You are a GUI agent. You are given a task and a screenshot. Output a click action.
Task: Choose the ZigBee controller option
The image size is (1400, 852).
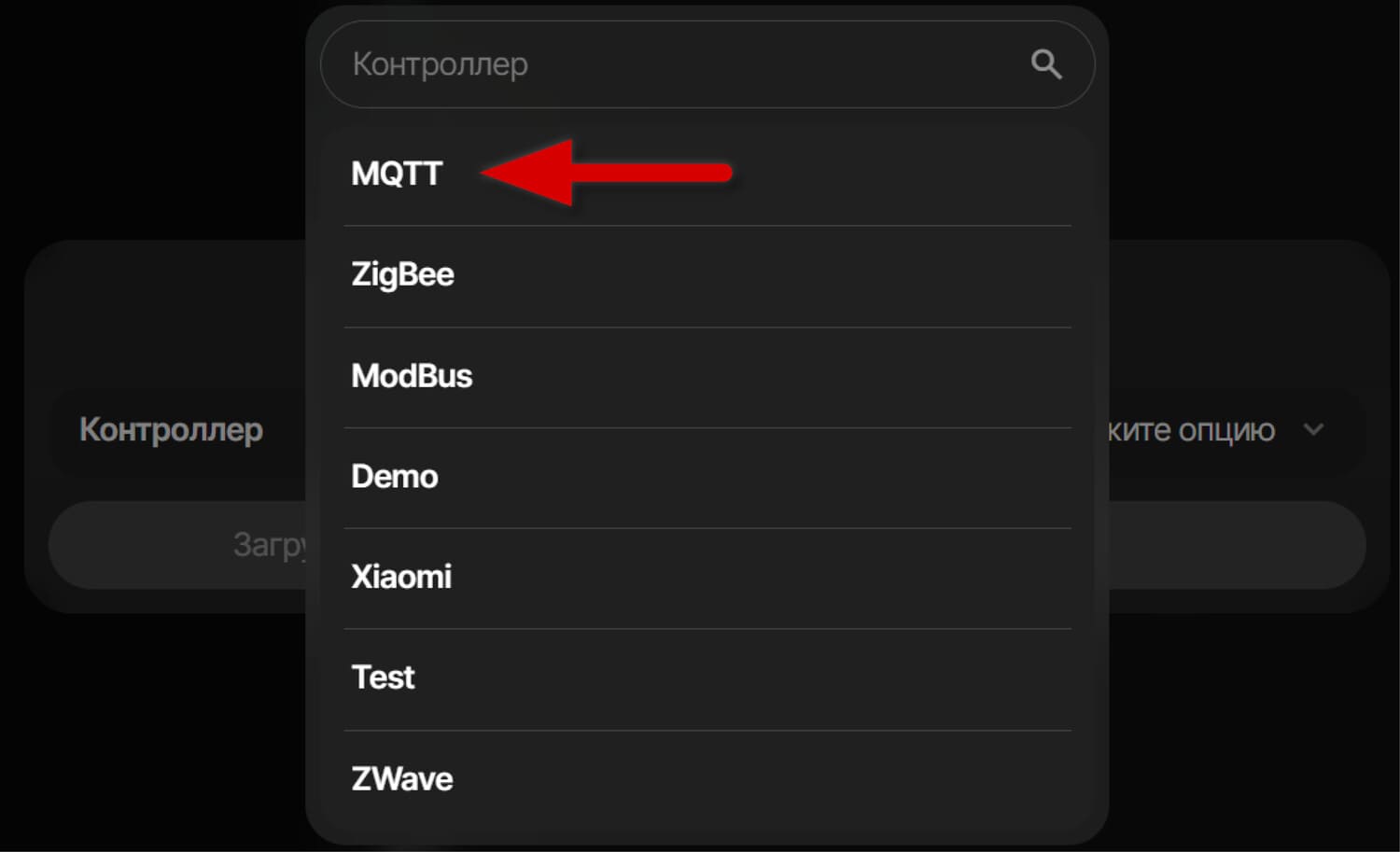pyautogui.click(x=402, y=274)
